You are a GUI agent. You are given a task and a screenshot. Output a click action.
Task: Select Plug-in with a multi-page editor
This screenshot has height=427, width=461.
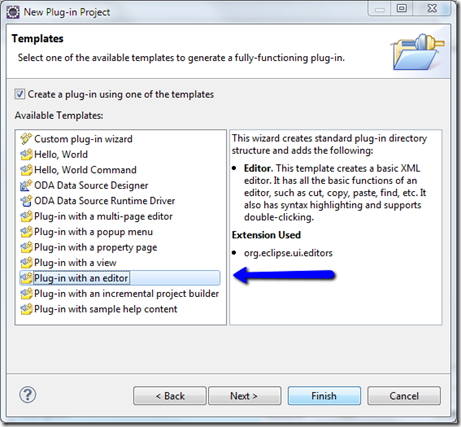[x=103, y=216]
